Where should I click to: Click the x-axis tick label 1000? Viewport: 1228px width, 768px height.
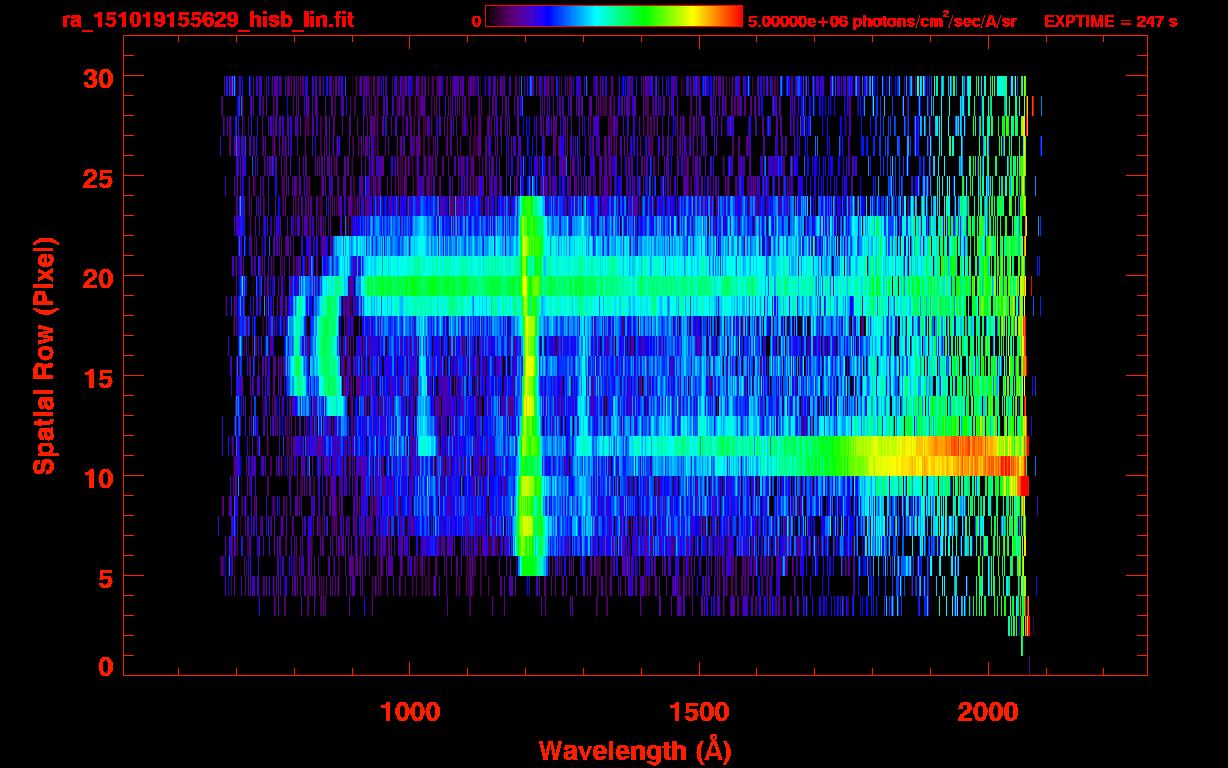(x=410, y=711)
